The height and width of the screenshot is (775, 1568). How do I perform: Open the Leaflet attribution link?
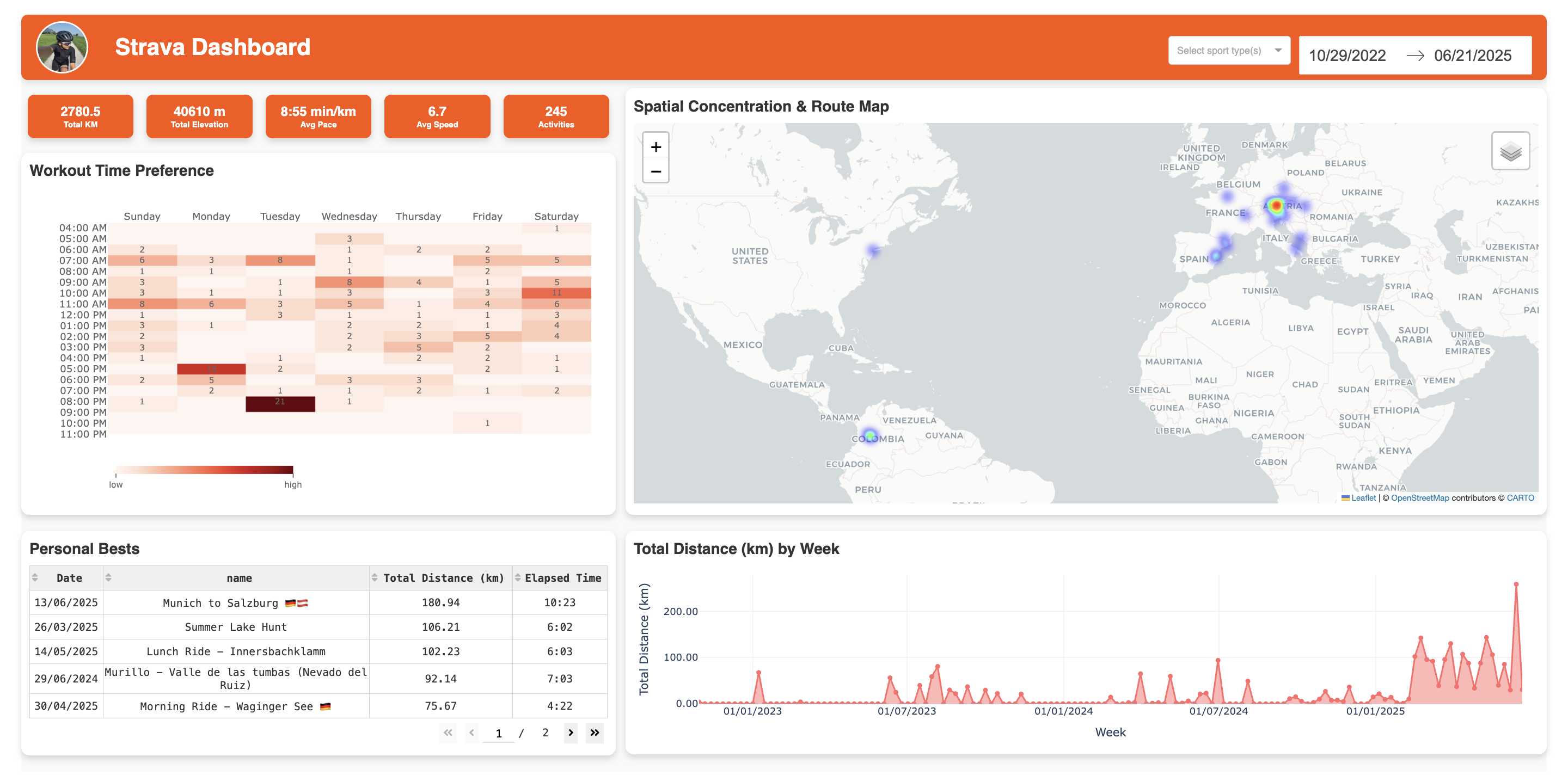[1363, 497]
